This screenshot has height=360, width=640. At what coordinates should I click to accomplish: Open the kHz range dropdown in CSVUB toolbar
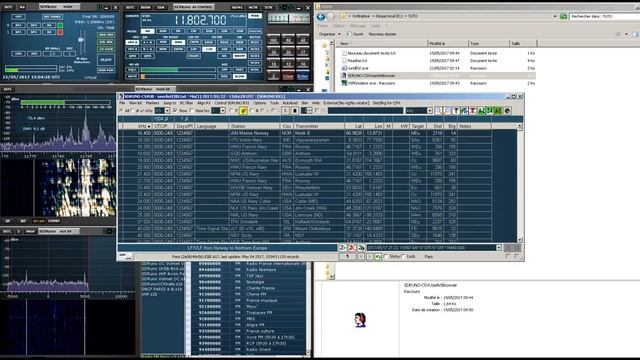tap(167, 111)
